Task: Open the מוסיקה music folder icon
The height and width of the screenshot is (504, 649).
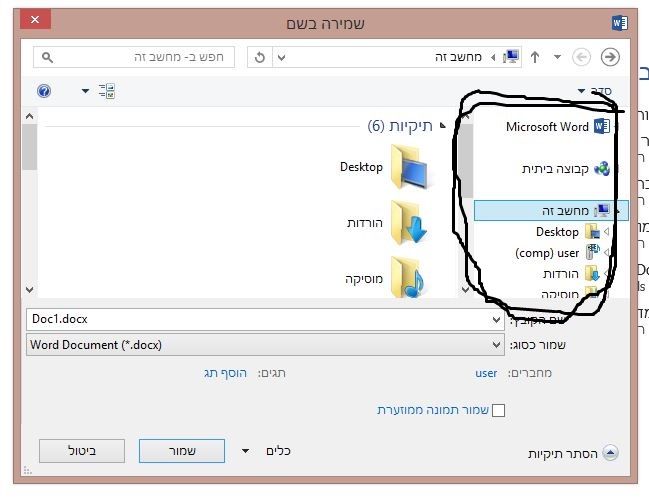Action: [x=410, y=277]
